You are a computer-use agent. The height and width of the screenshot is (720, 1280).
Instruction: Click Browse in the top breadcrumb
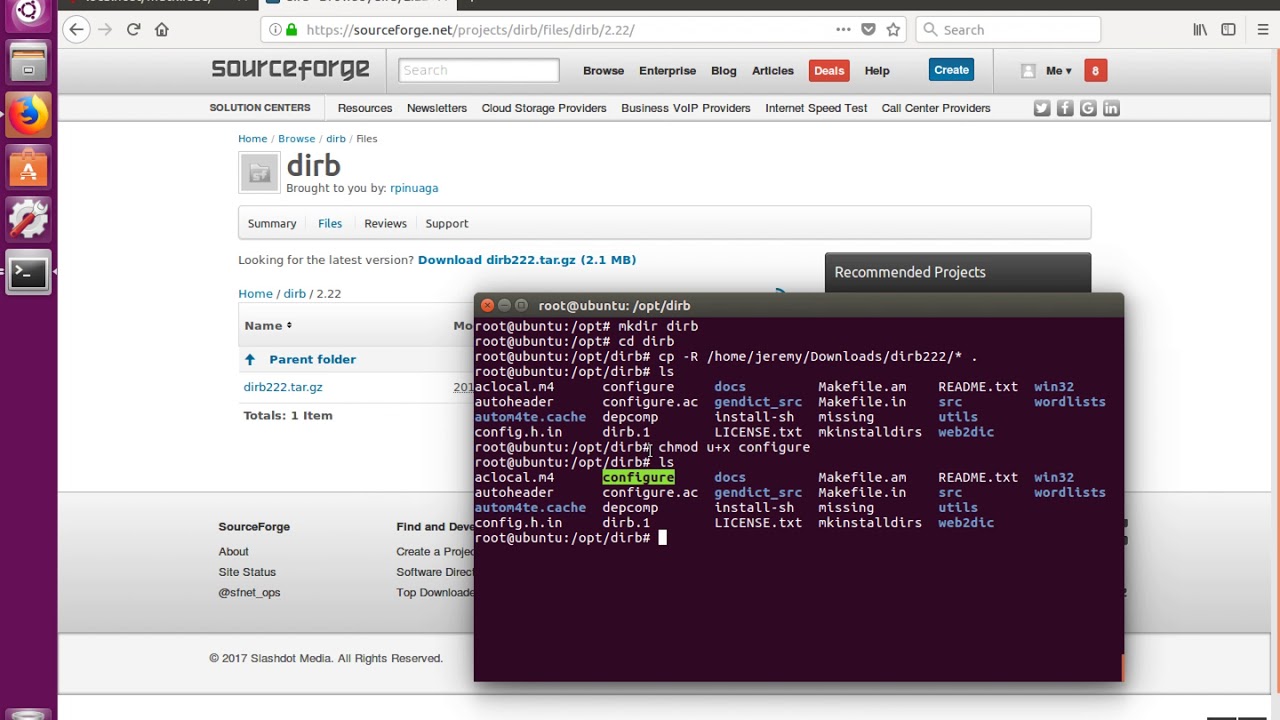(x=297, y=139)
